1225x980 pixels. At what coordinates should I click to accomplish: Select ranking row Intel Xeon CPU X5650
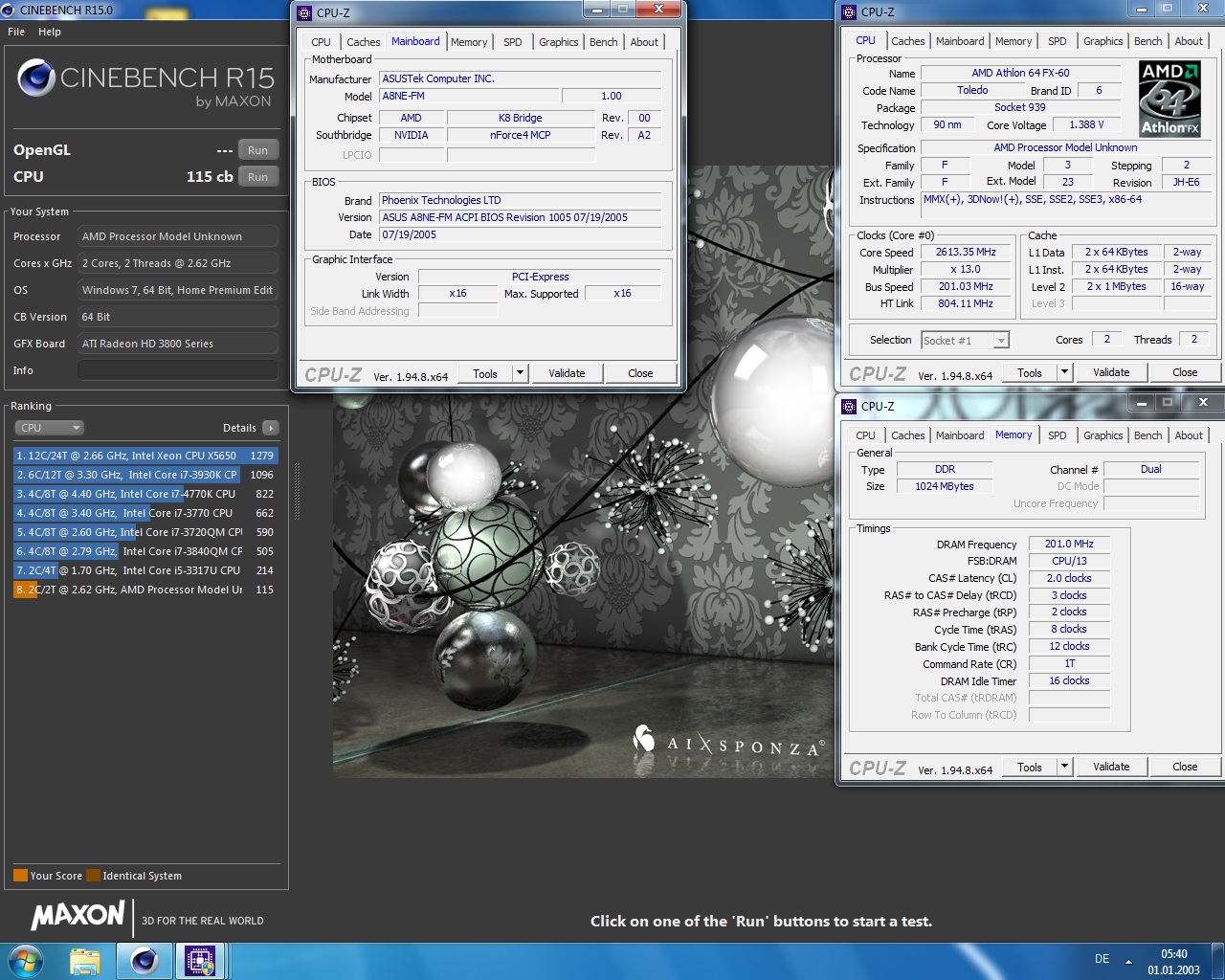click(145, 456)
